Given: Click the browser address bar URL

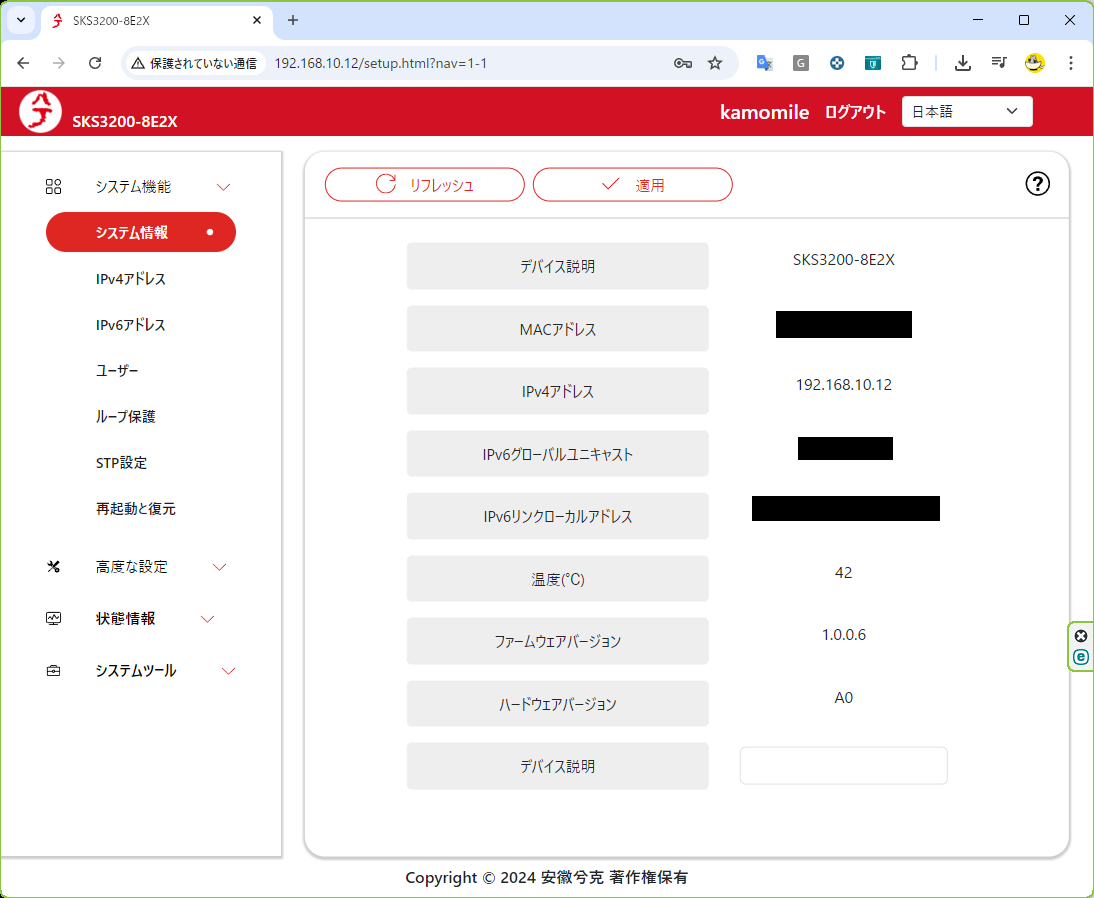Looking at the screenshot, I should [381, 63].
